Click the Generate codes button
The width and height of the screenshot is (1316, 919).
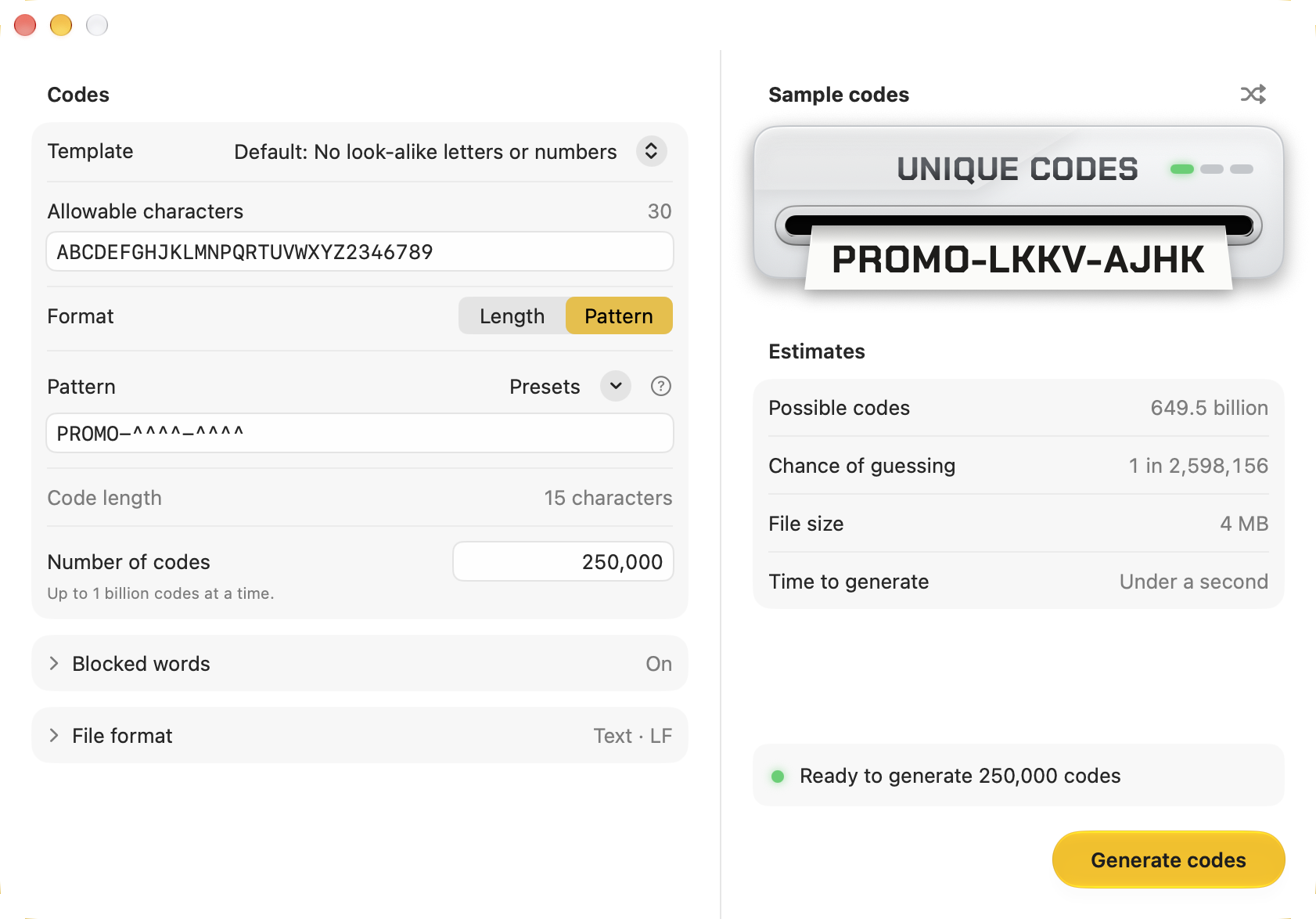click(x=1168, y=860)
